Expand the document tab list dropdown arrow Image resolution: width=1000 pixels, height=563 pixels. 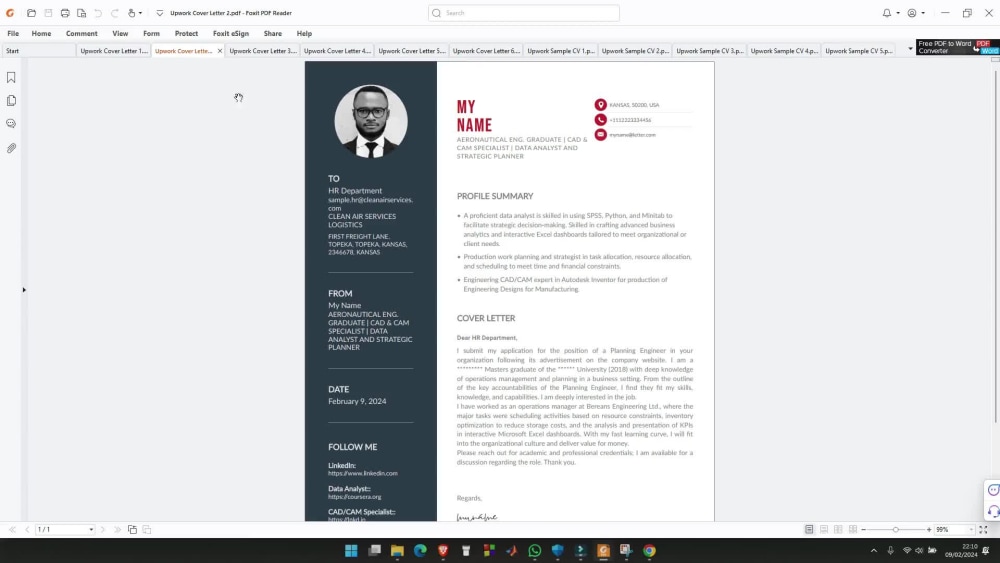pyautogui.click(x=910, y=48)
